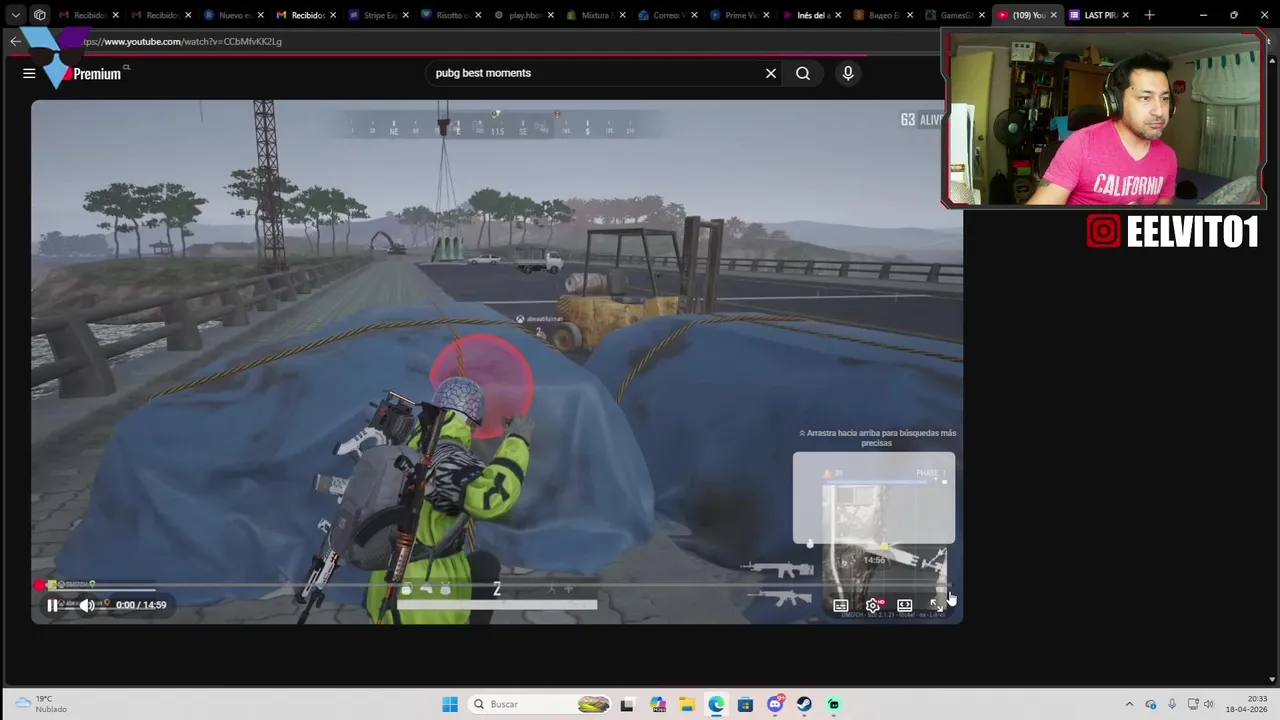The height and width of the screenshot is (720, 1280).
Task: Open the video settings gear
Action: pos(873,605)
